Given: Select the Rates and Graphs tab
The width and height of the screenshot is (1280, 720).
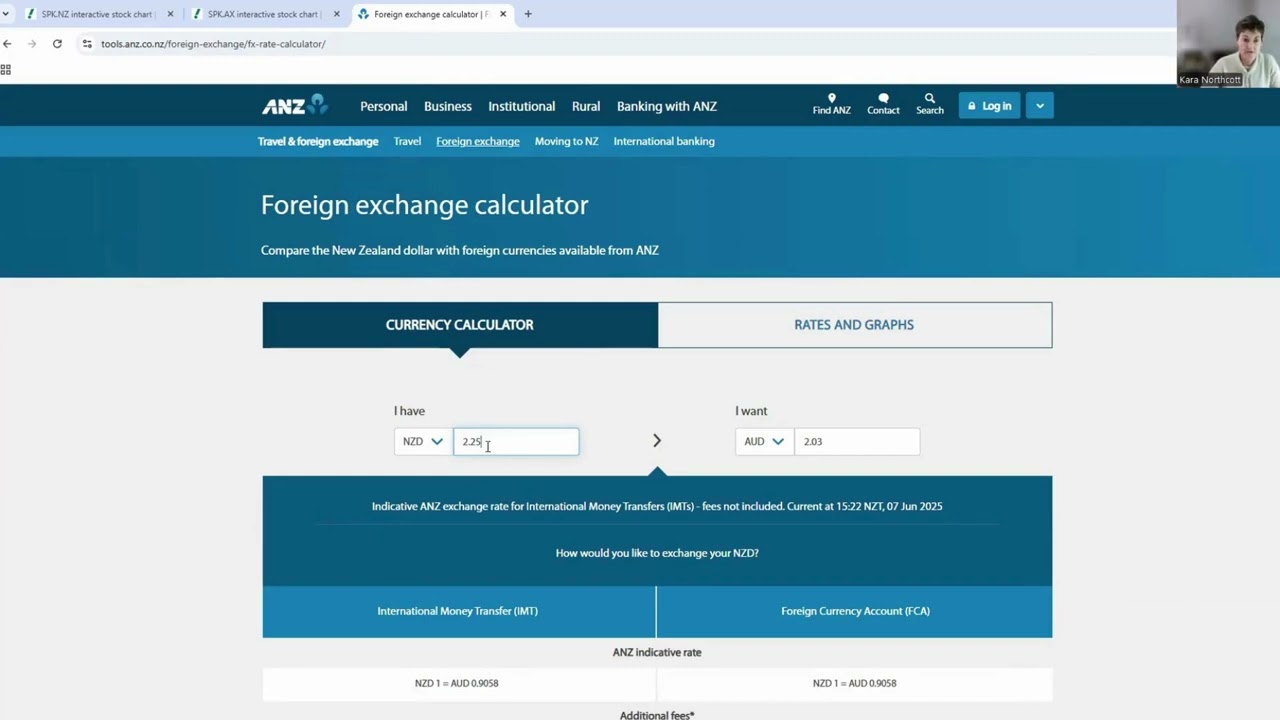Looking at the screenshot, I should pyautogui.click(x=854, y=325).
